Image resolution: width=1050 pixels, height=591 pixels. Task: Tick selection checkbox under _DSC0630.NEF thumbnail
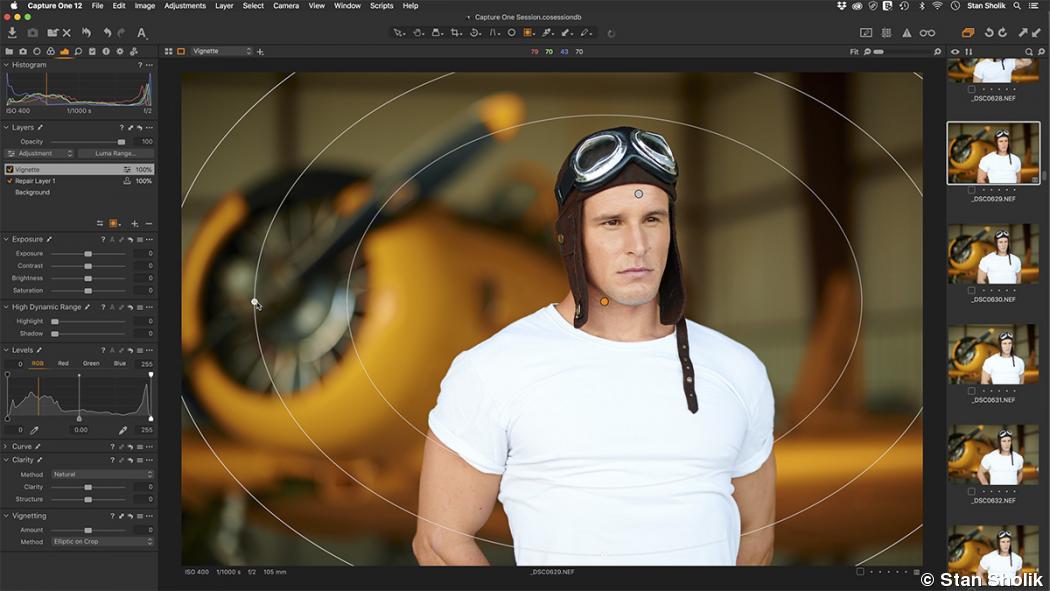[x=971, y=290]
